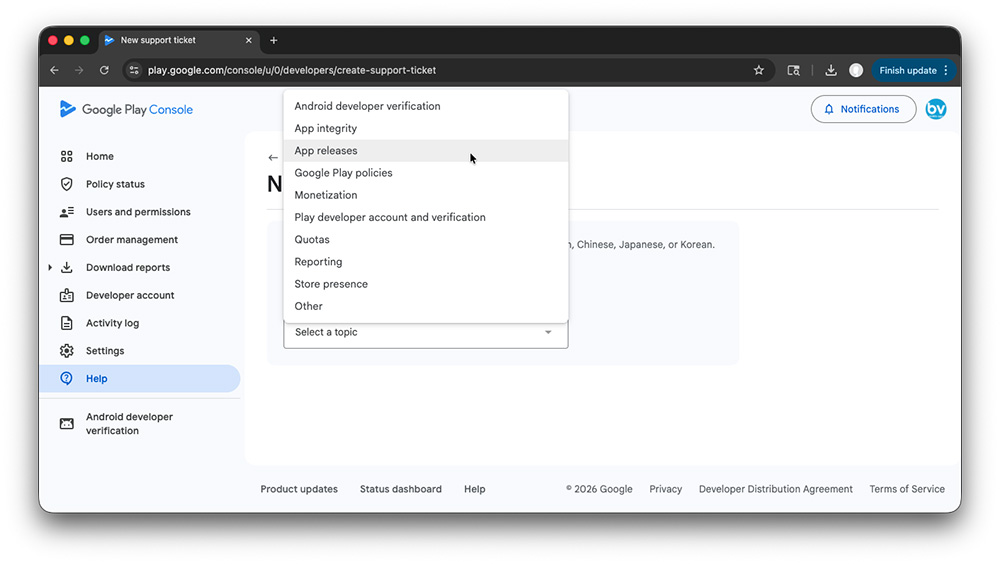Open Notifications

tap(863, 109)
